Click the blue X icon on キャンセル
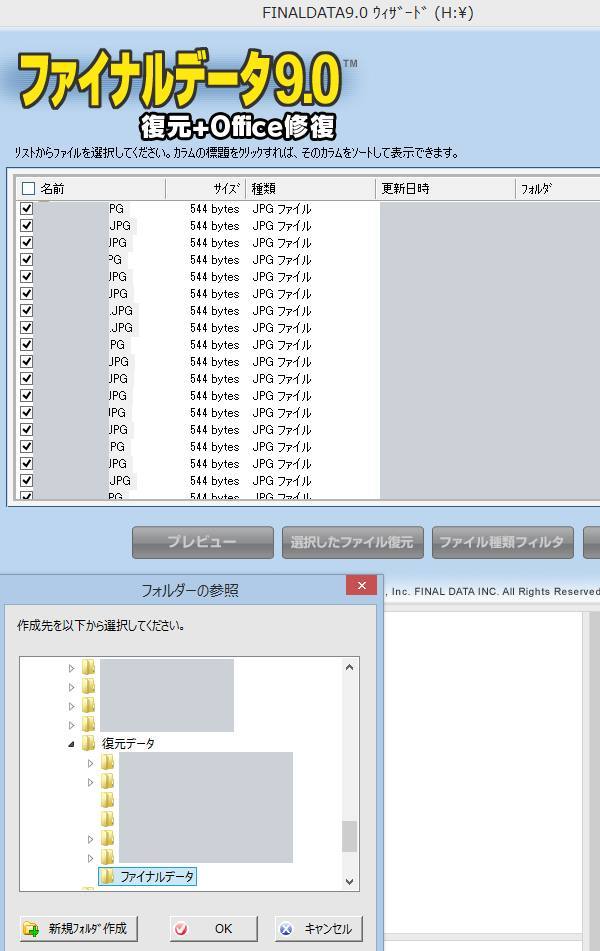 (287, 929)
